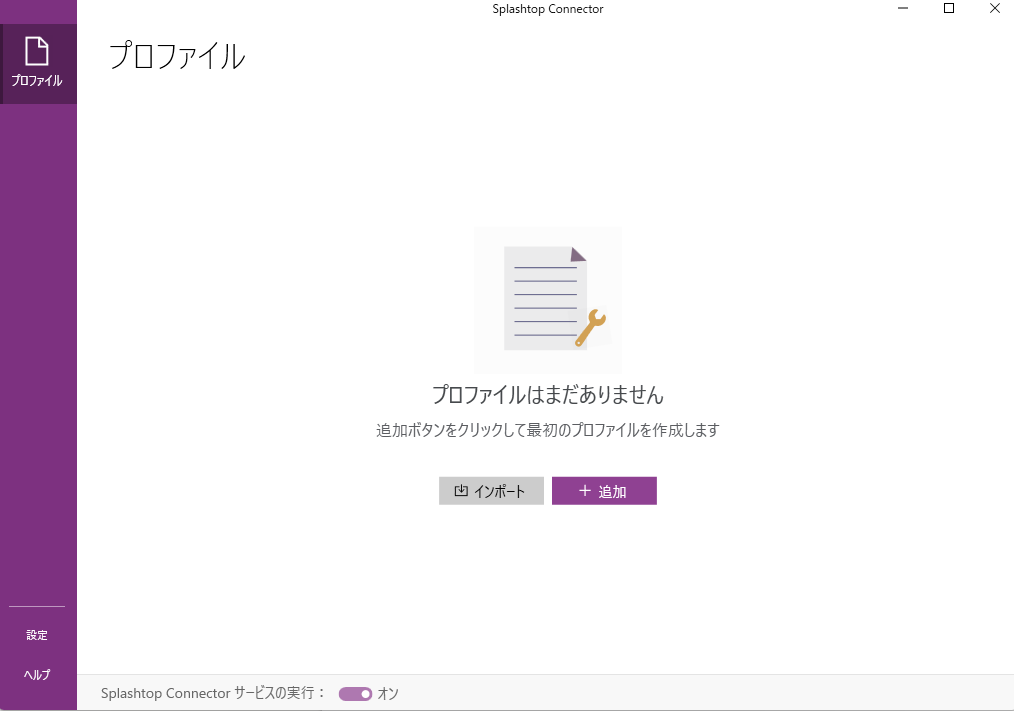This screenshot has height=711, width=1014.
Task: Click the 追加 button to create a profile
Action: click(x=604, y=491)
